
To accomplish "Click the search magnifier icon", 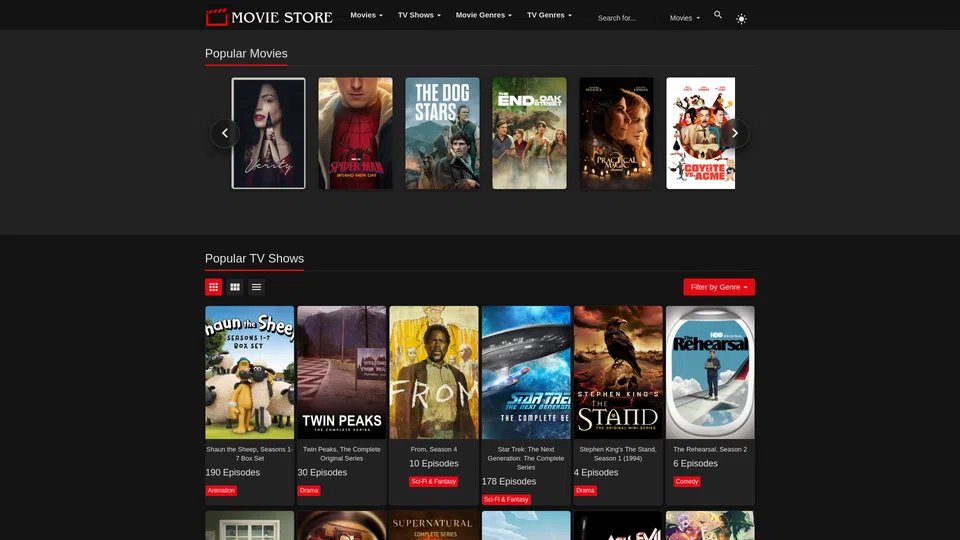I will [718, 15].
